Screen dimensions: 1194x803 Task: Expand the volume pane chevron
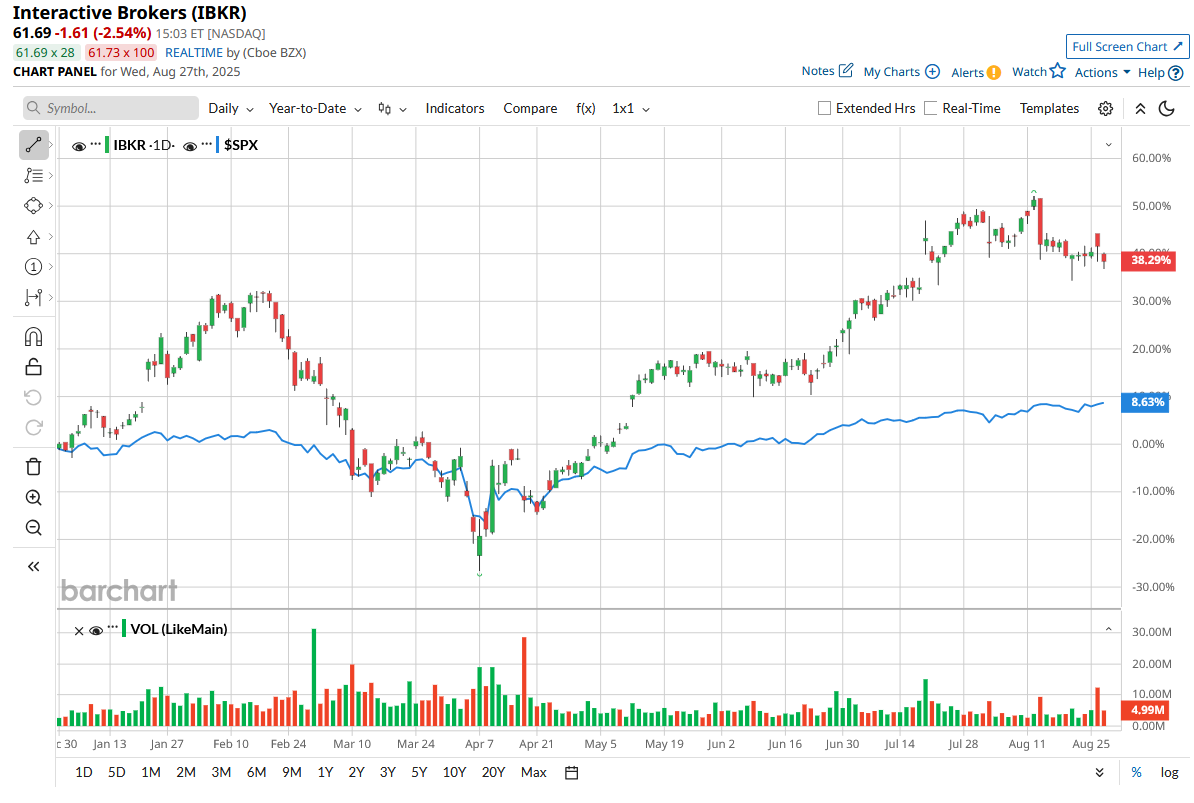[x=1109, y=629]
